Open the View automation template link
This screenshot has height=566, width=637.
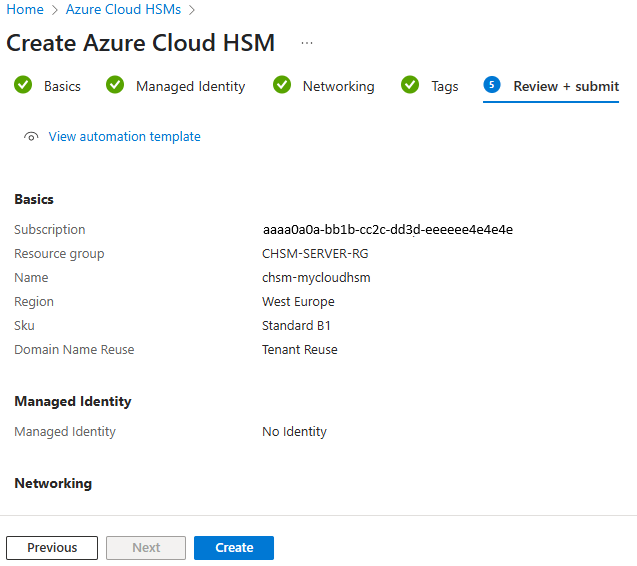[x=124, y=137]
